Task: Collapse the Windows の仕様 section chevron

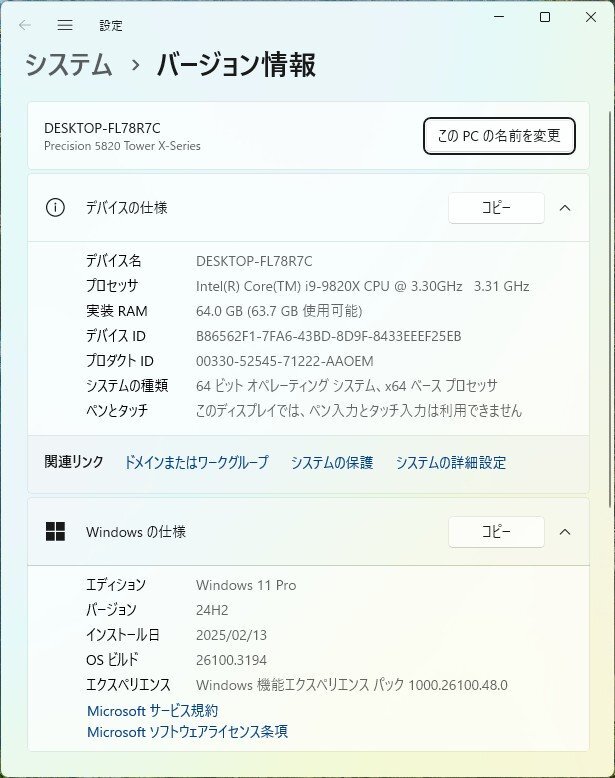Action: tap(565, 532)
